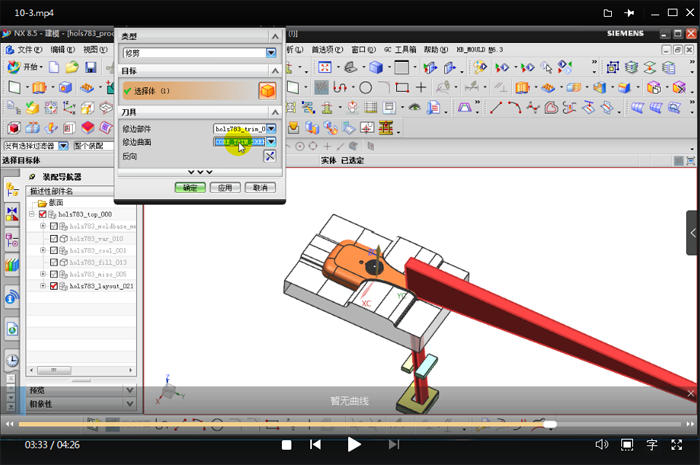Click the 确定 OK button
This screenshot has height=465, width=700.
(x=189, y=187)
